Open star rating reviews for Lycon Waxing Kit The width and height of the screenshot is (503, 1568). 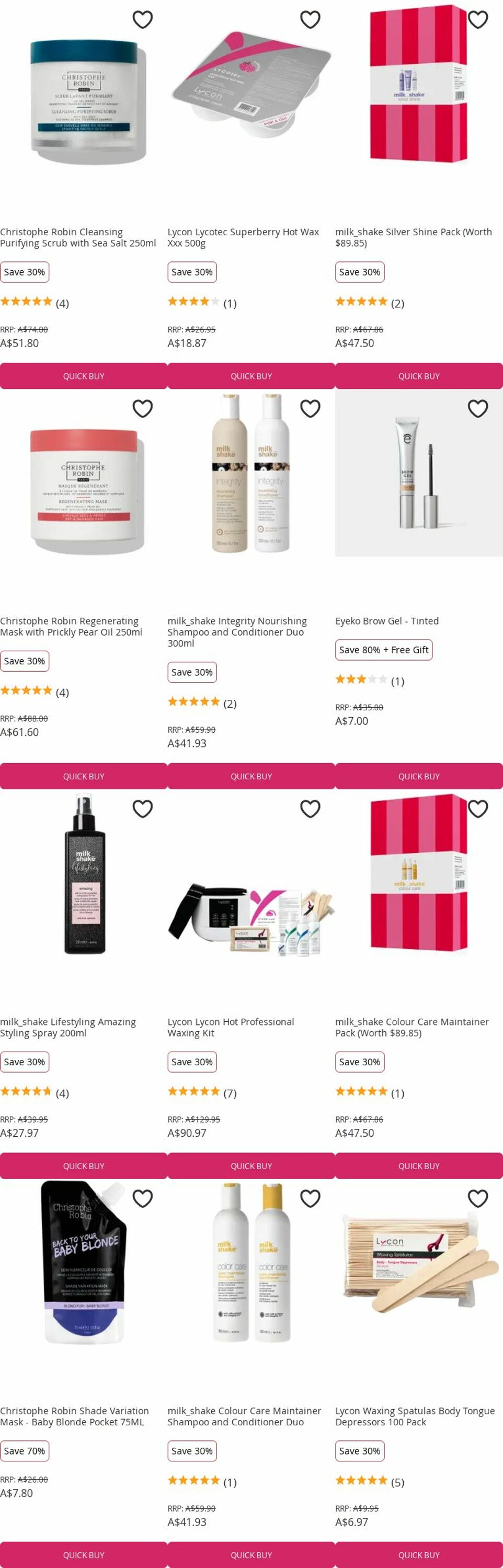click(202, 1093)
